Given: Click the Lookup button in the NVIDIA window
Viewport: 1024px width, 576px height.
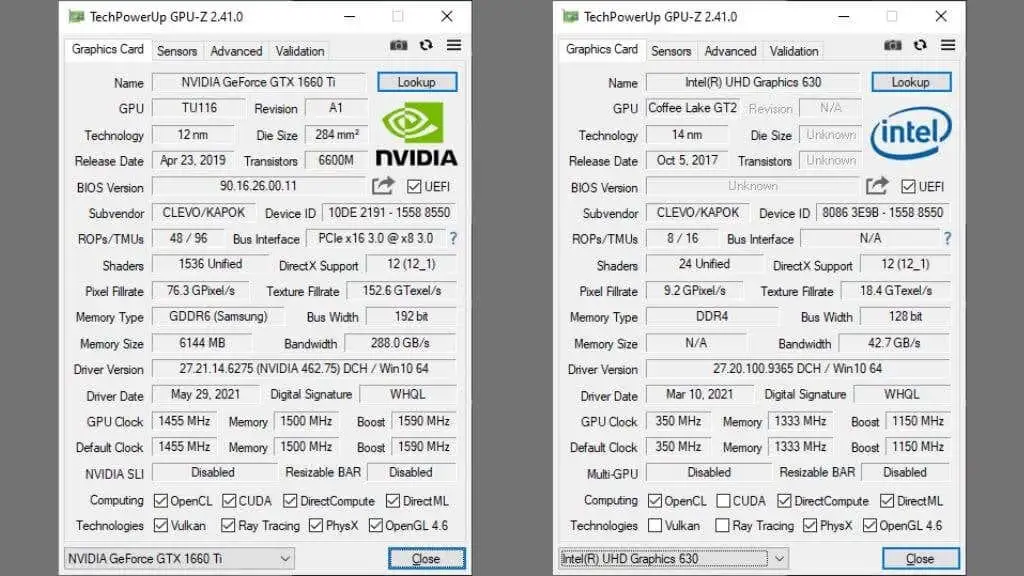Looking at the screenshot, I should point(417,82).
